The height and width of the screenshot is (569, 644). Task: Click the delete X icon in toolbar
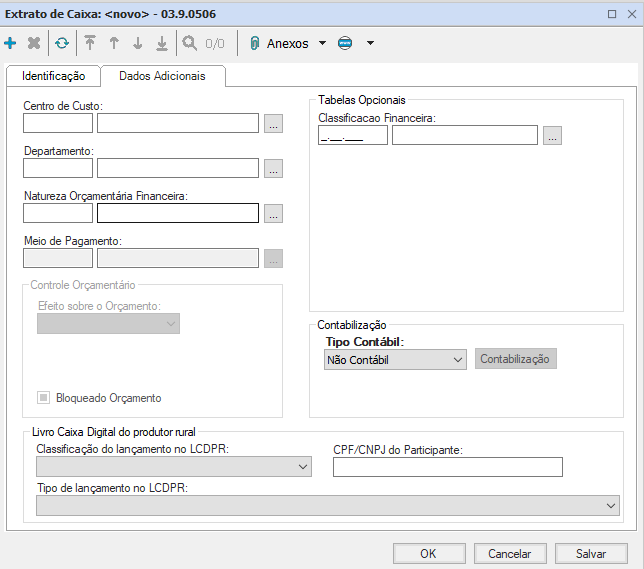(x=33, y=43)
